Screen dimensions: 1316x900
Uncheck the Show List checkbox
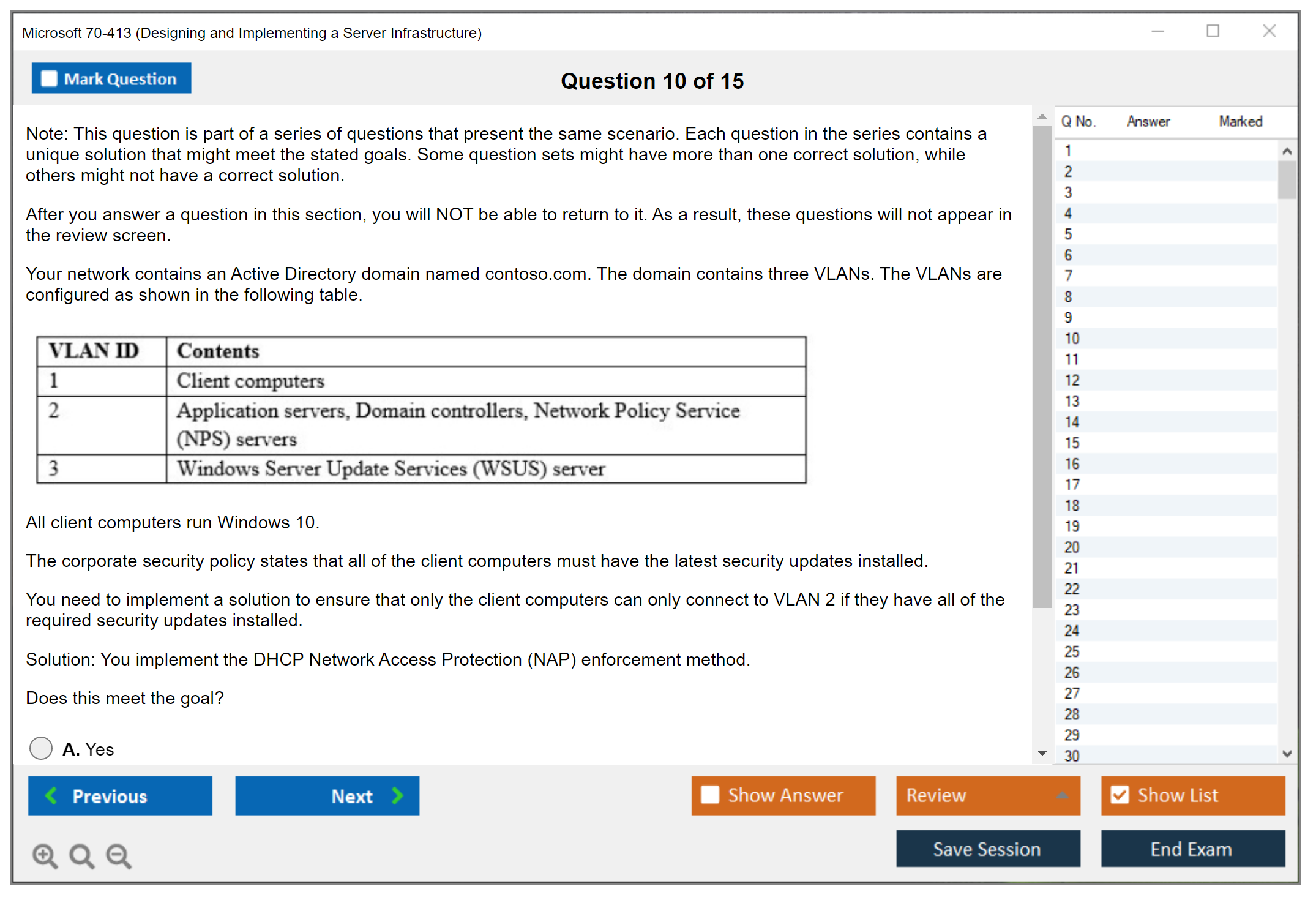(1120, 795)
